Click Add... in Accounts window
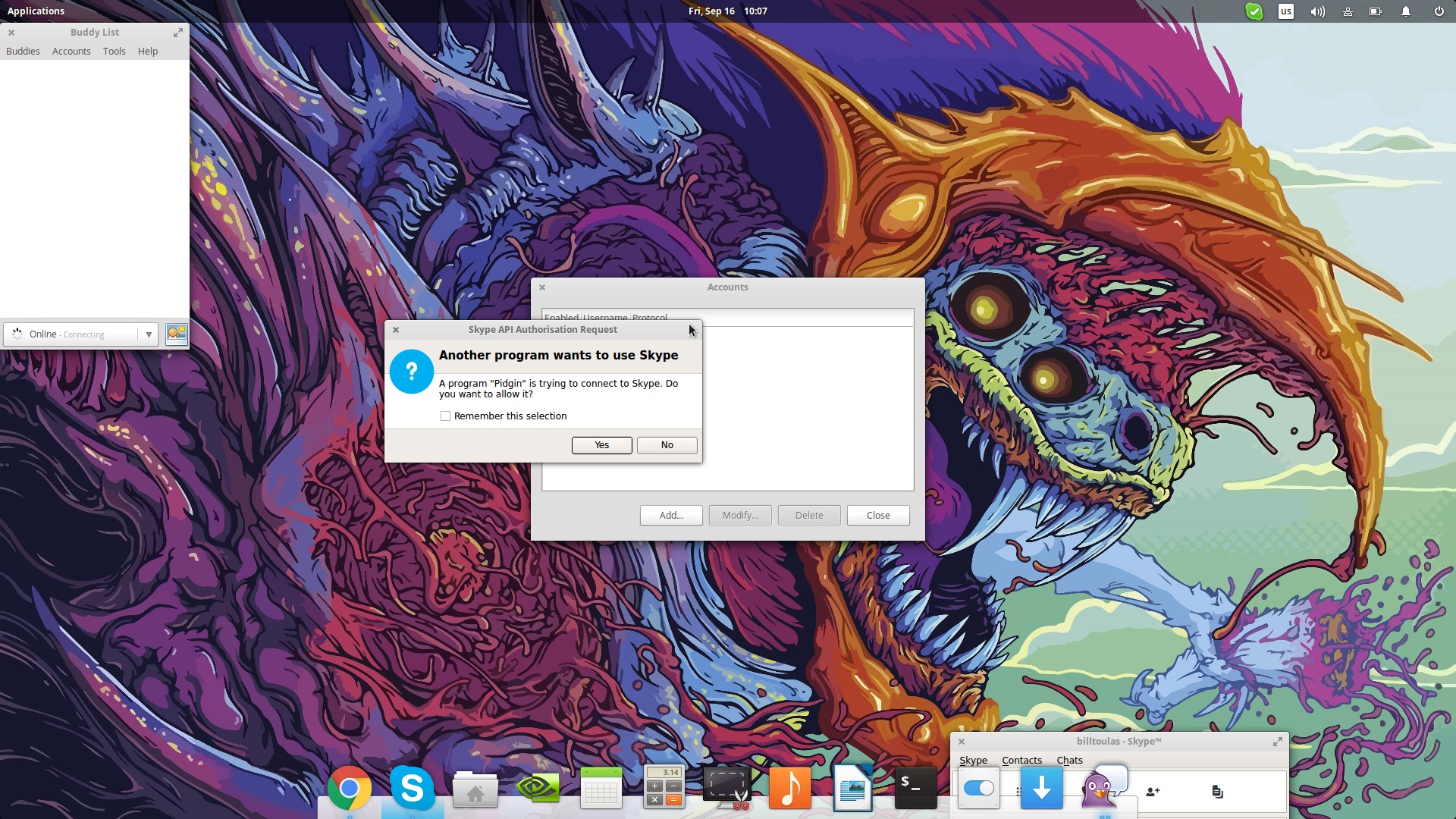 (671, 516)
